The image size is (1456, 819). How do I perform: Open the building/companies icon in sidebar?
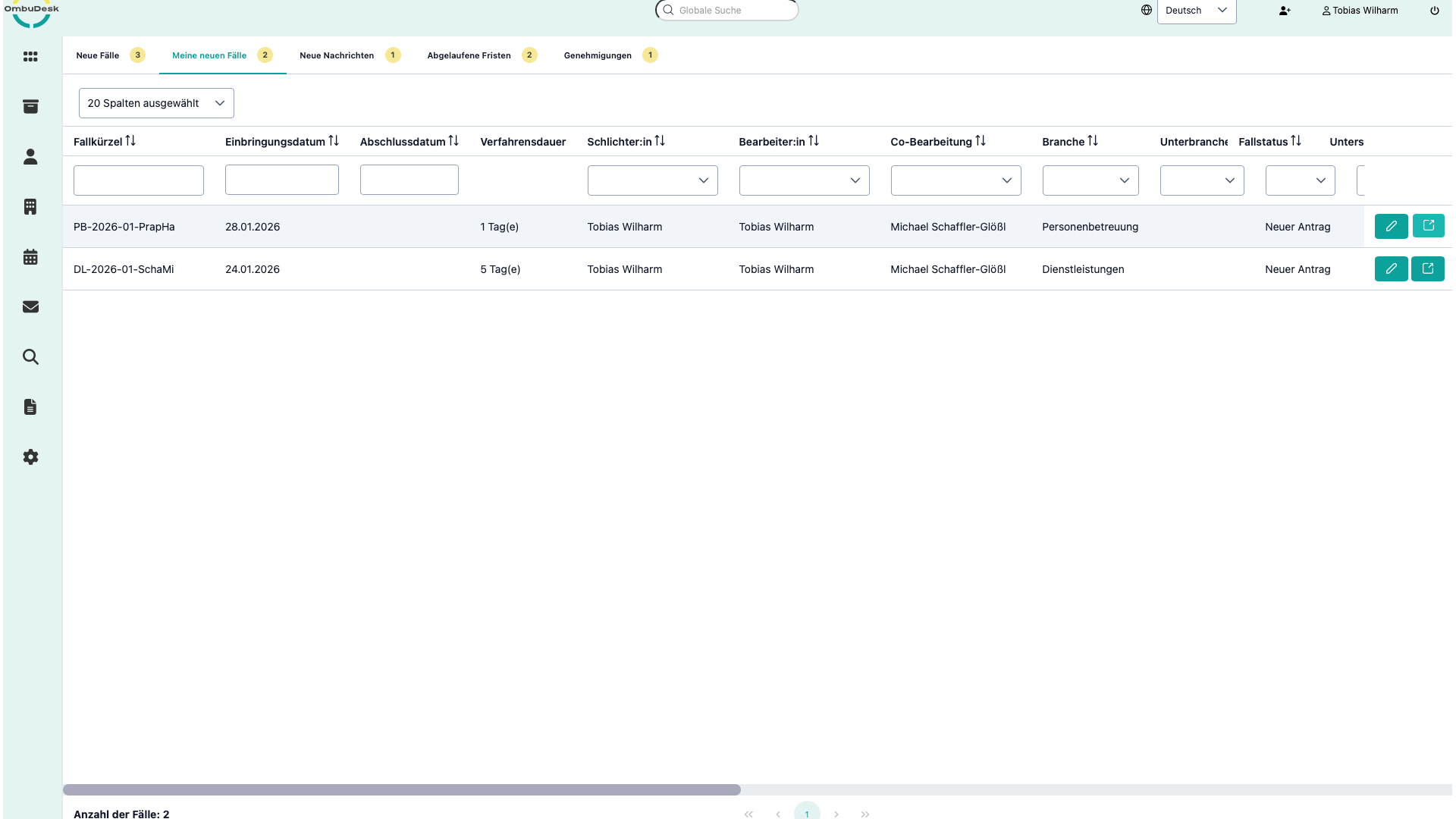coord(30,206)
